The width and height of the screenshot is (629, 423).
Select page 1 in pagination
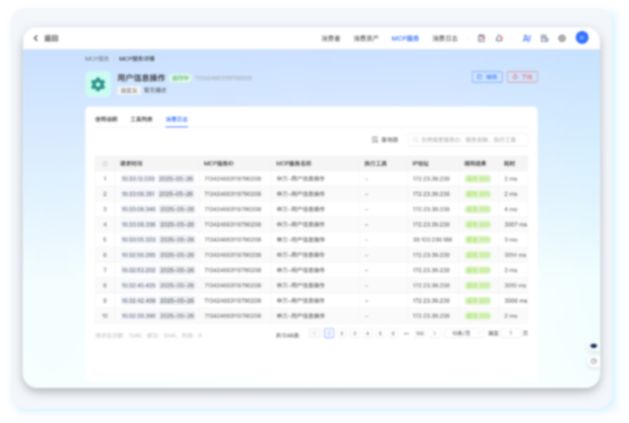329,333
